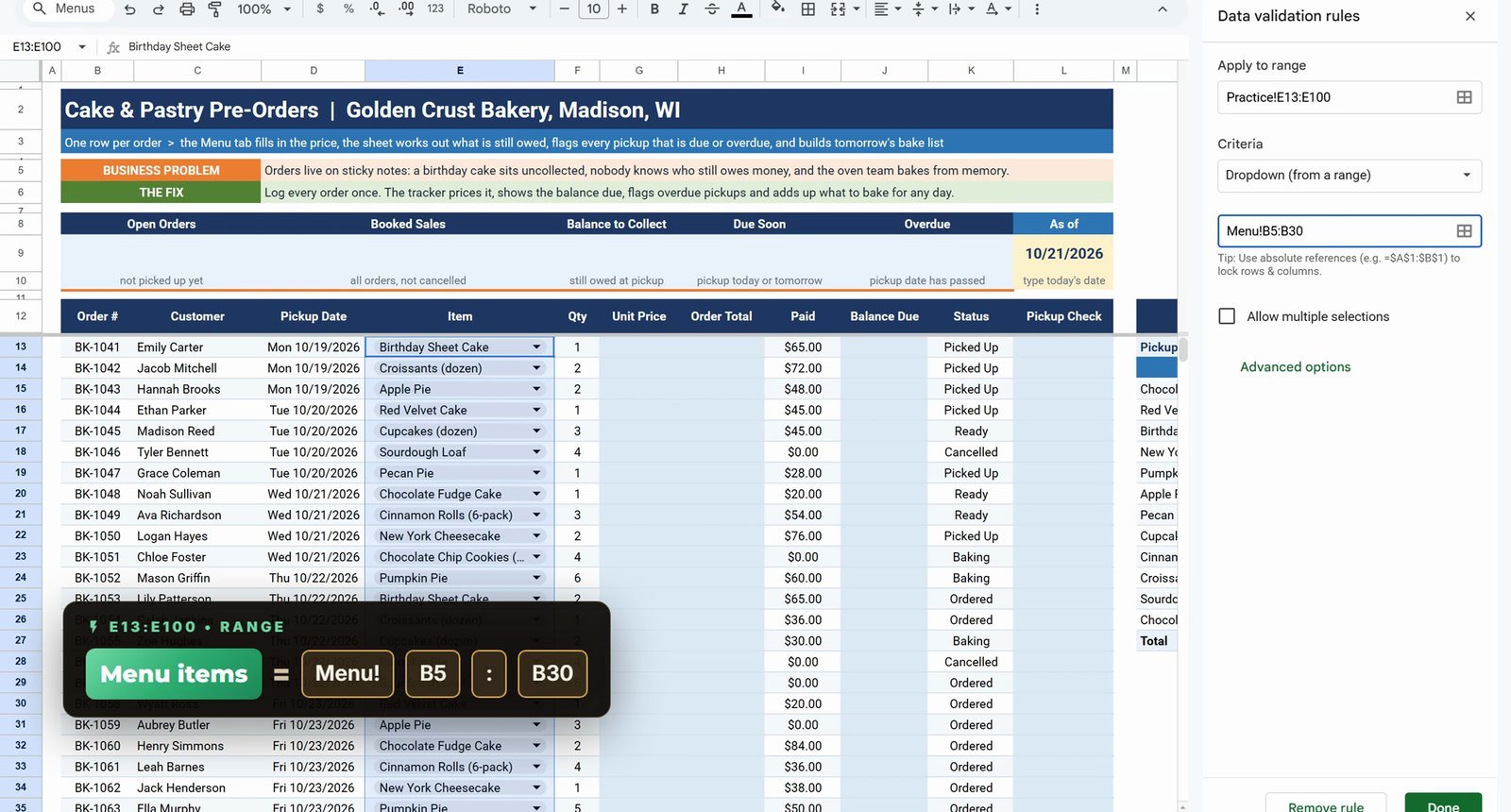Open the dropdown arrow for Croissants (dozen) in row 14
Image resolution: width=1511 pixels, height=812 pixels.
tap(536, 368)
